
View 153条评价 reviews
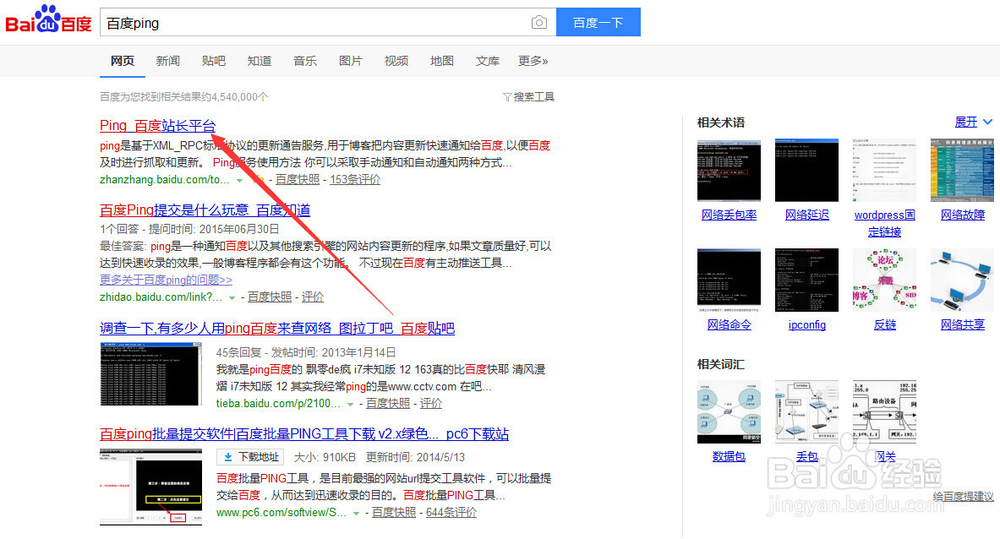pos(355,180)
